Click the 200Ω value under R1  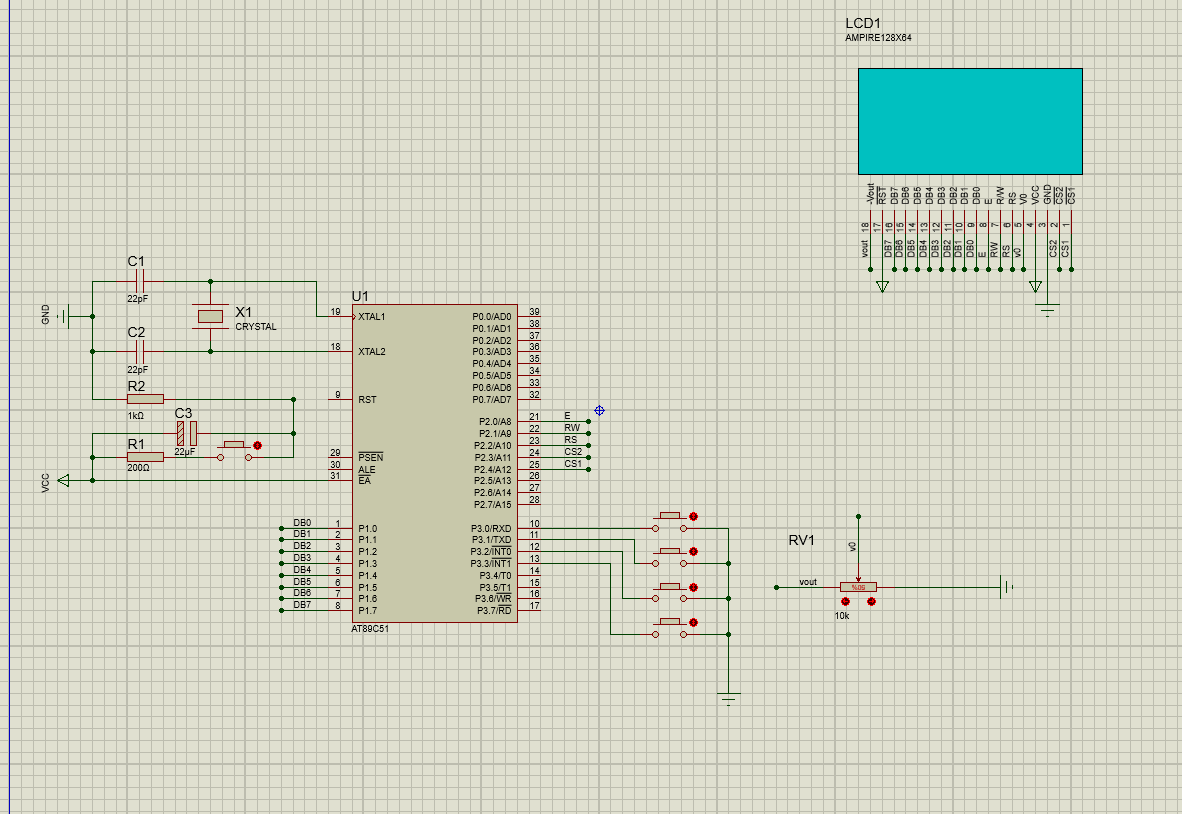click(x=139, y=468)
